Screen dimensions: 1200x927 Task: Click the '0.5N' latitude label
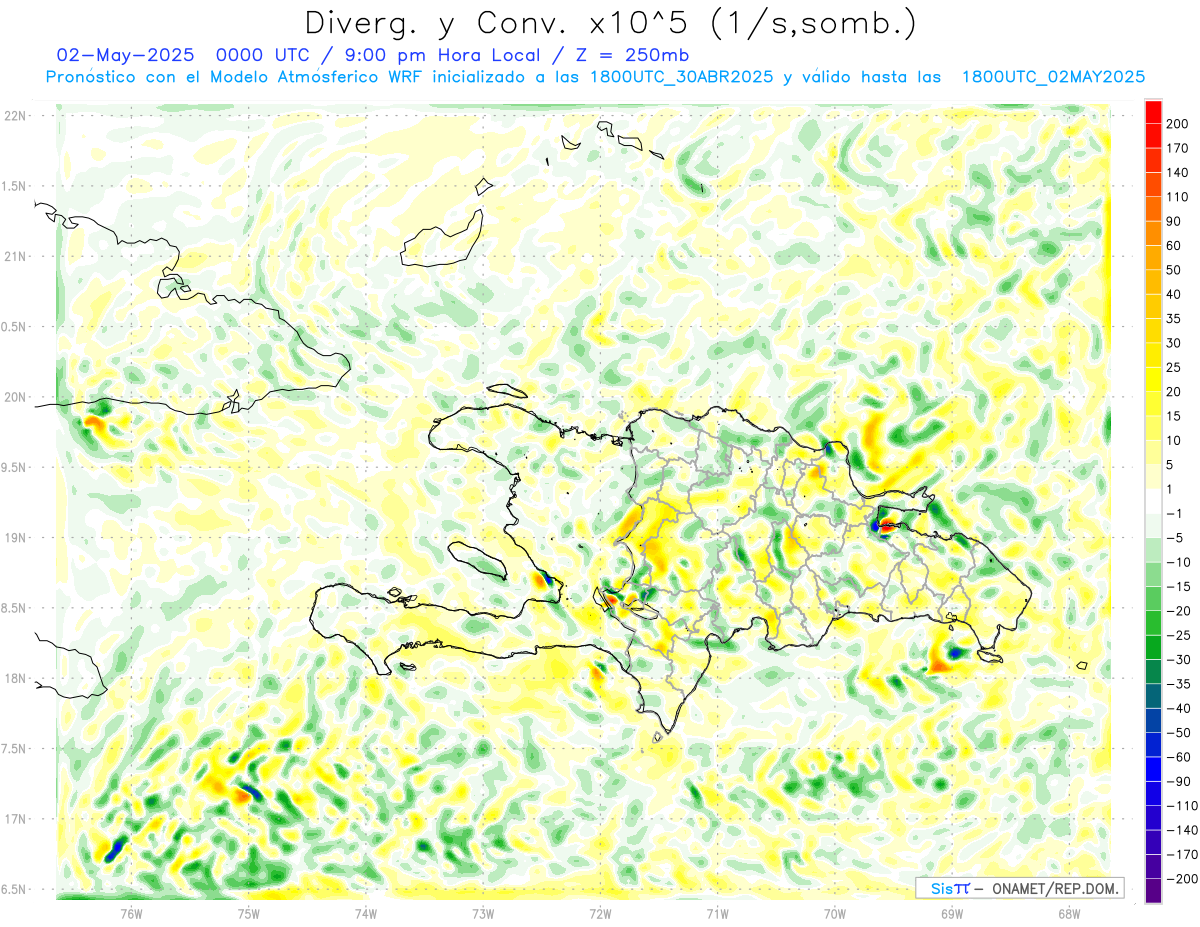13,327
